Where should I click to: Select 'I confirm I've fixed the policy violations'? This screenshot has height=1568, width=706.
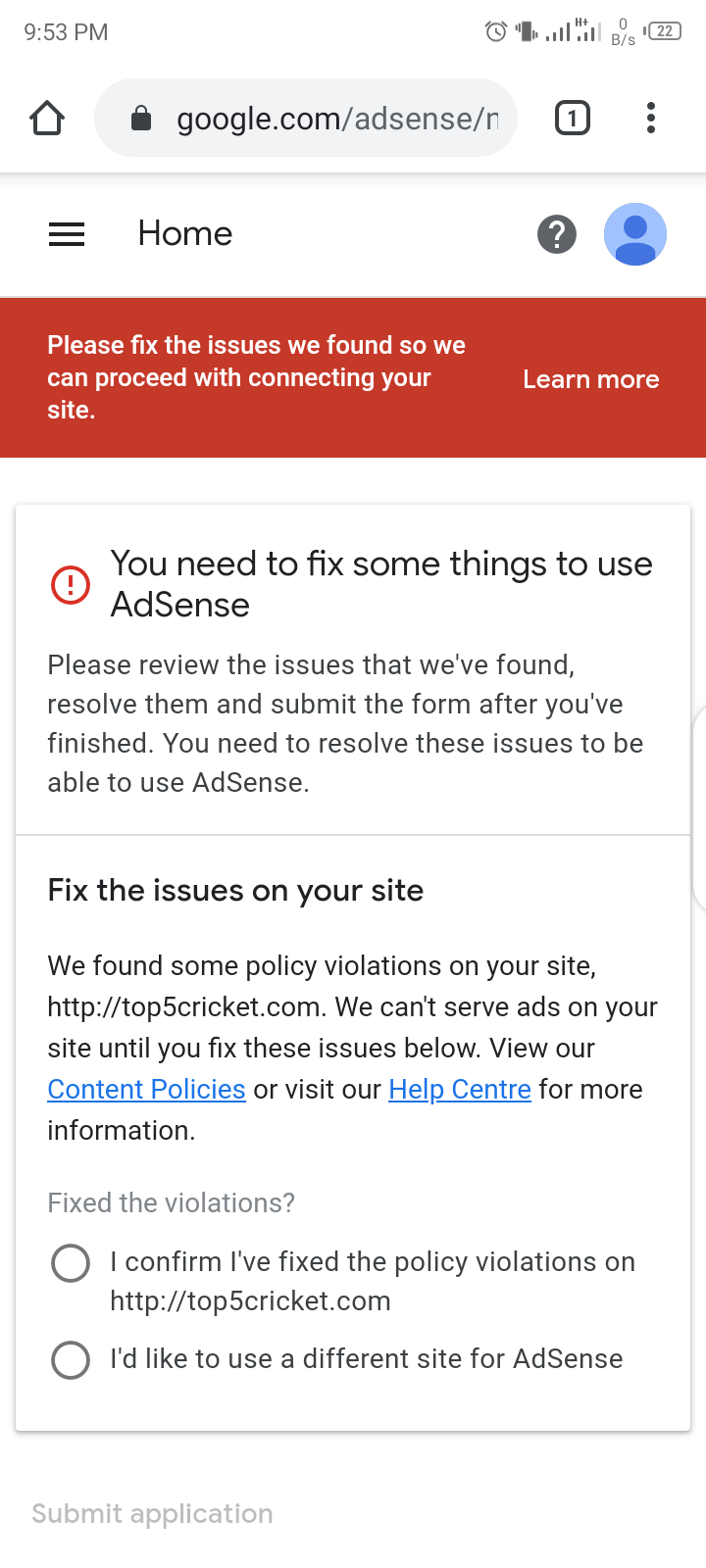click(71, 1263)
